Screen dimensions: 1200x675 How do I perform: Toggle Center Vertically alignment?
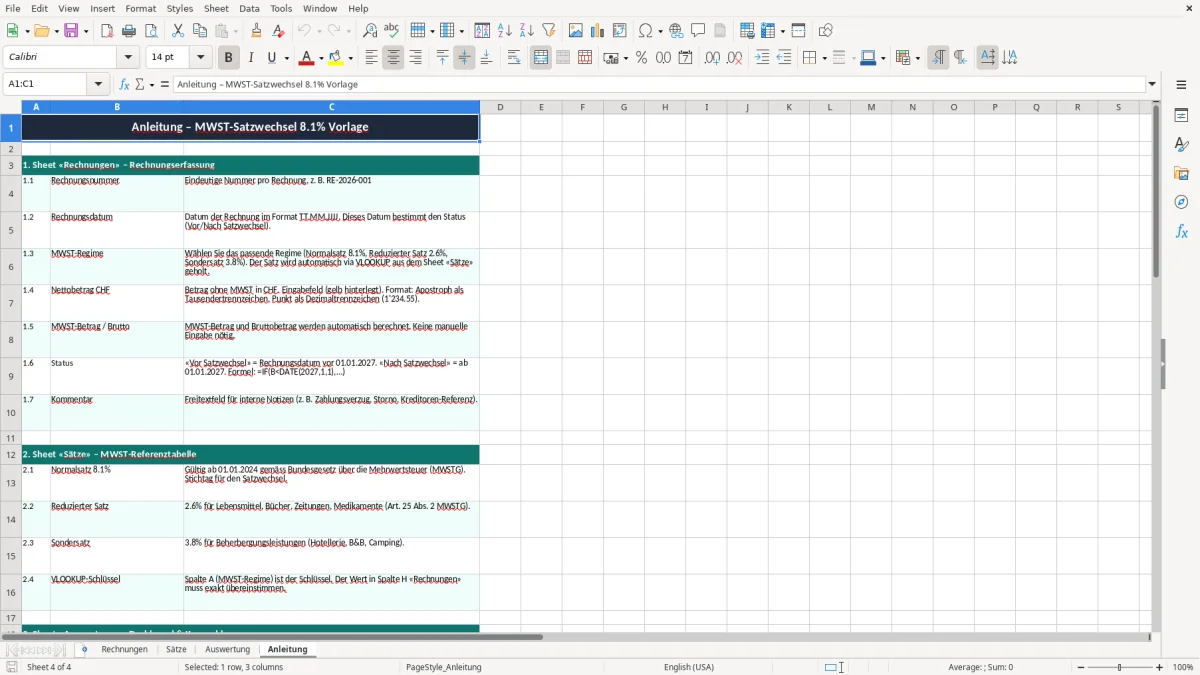click(x=464, y=58)
